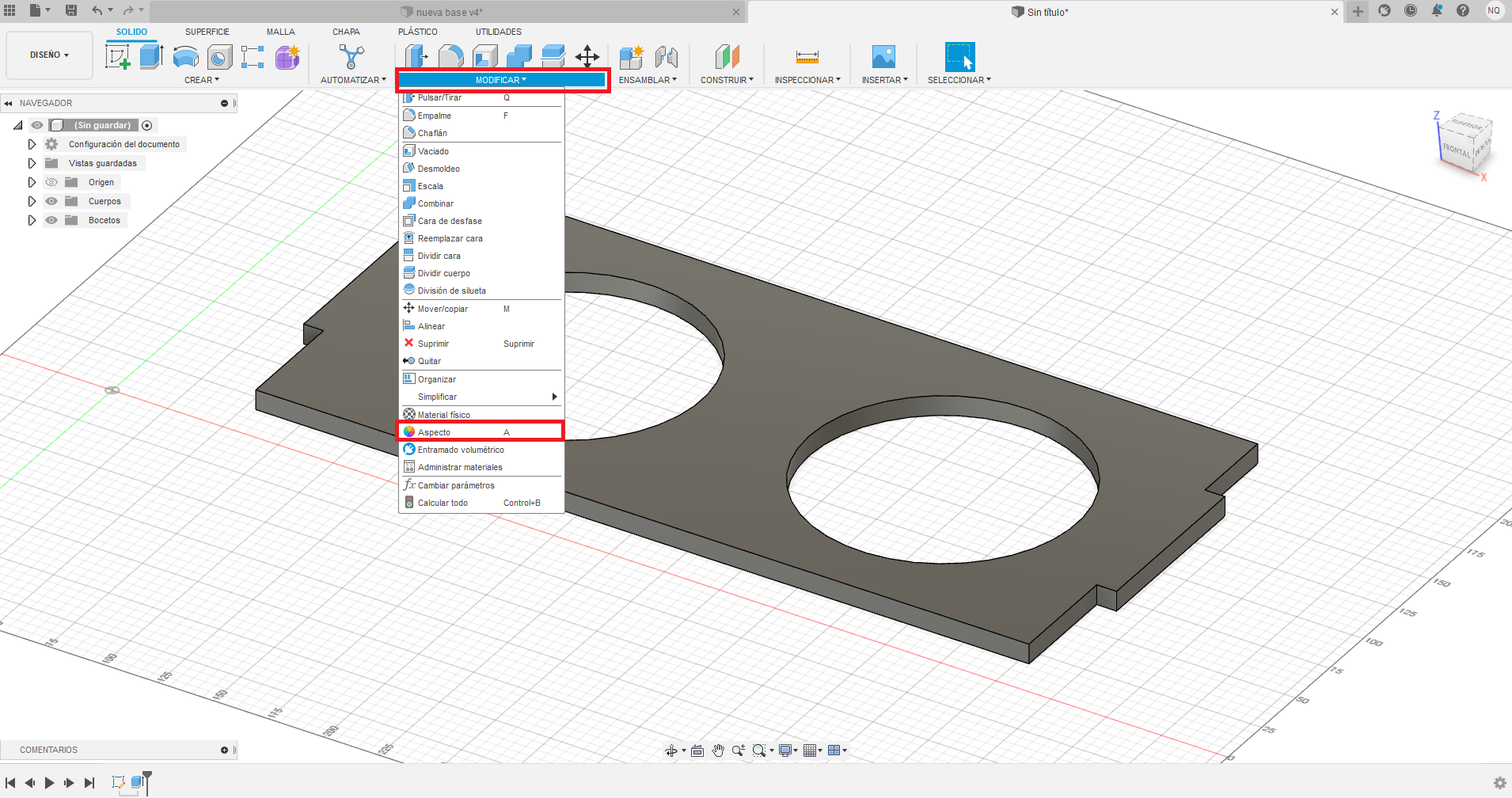Screen dimensions: 1512x798
Task: Click the notifications bell icon
Action: (x=1437, y=10)
